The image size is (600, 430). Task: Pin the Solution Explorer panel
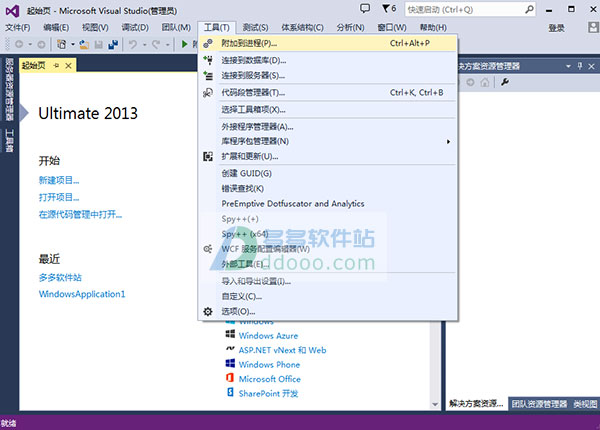(580, 66)
